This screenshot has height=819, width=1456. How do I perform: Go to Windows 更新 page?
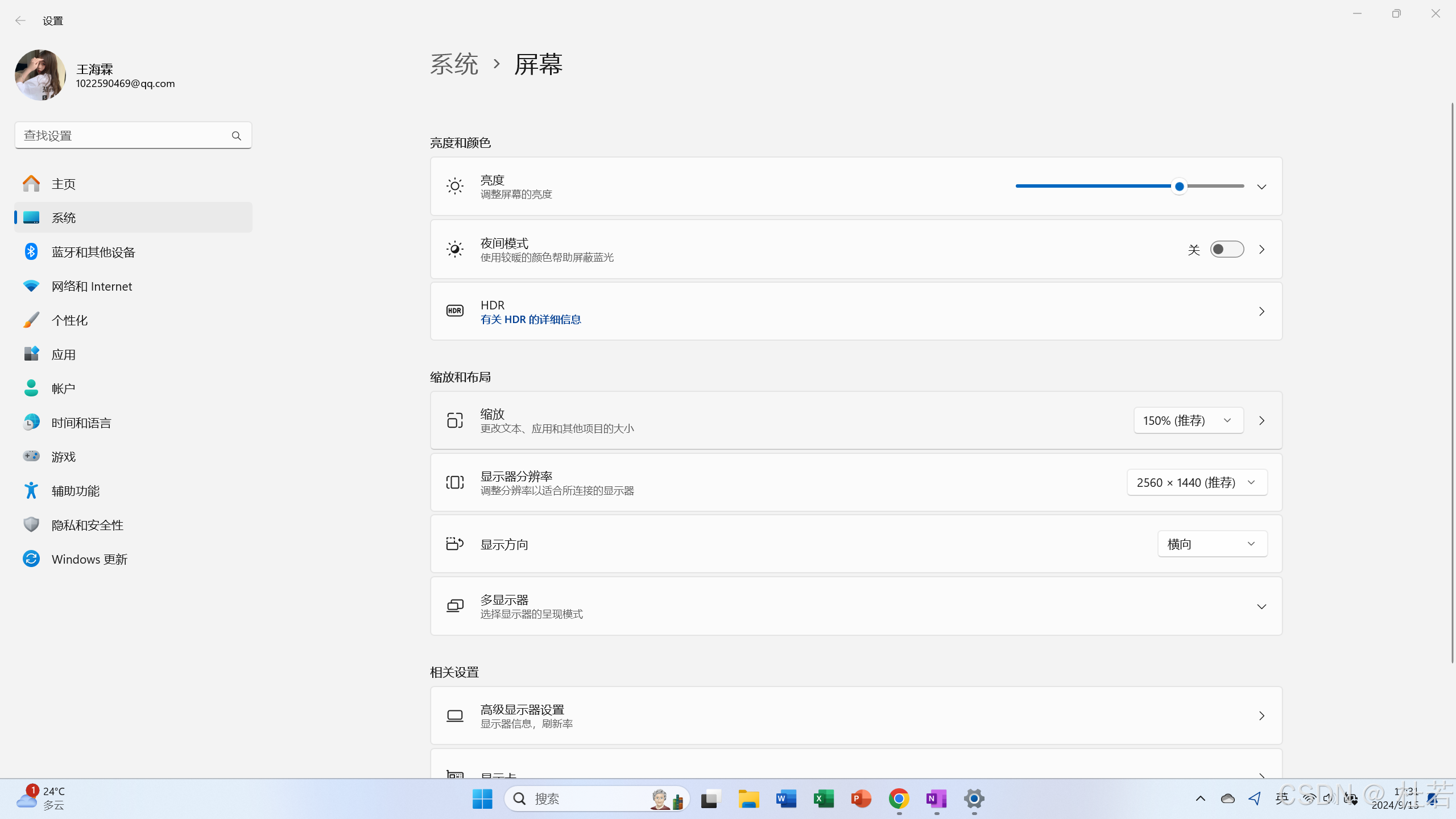click(89, 559)
